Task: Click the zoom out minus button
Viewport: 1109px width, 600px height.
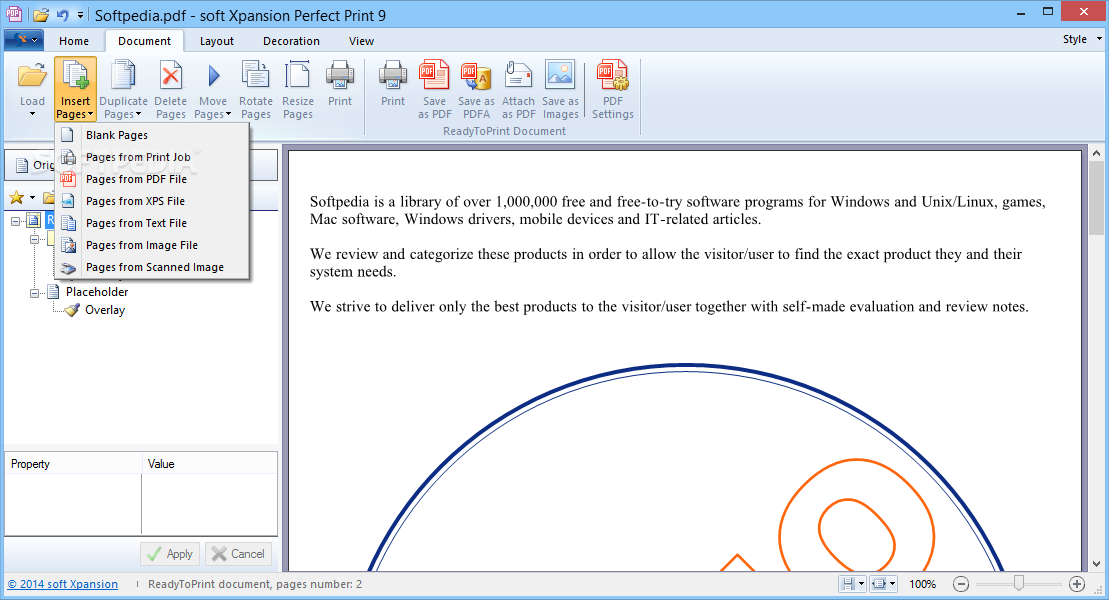Action: [960, 584]
